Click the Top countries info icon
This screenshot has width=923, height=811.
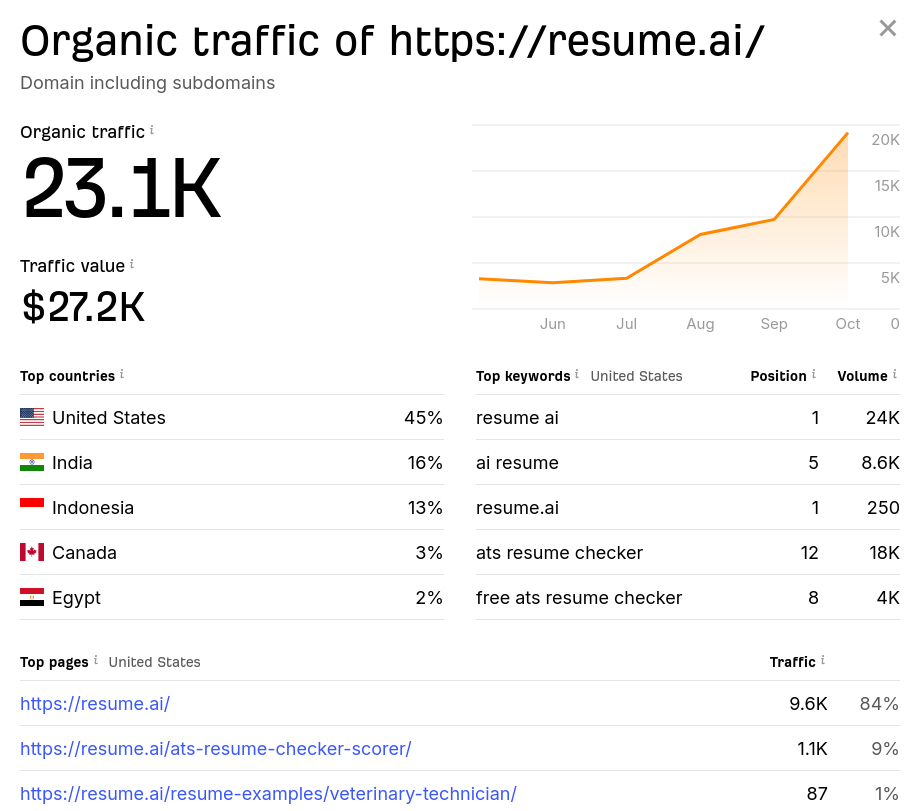[122, 371]
